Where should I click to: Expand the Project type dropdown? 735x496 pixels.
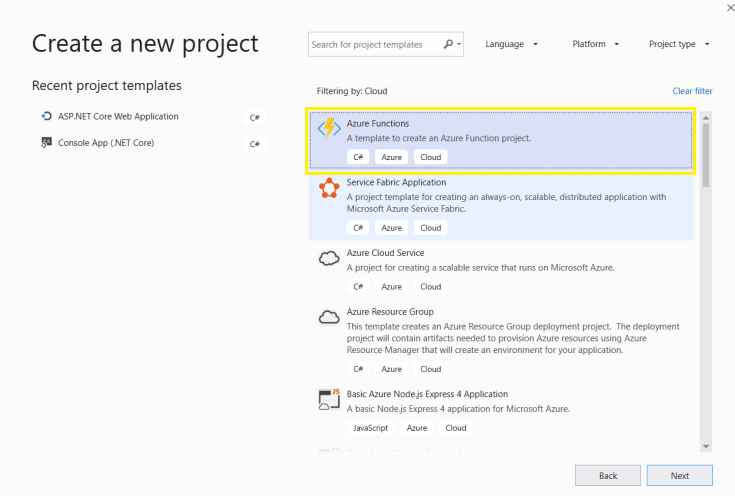tap(679, 44)
